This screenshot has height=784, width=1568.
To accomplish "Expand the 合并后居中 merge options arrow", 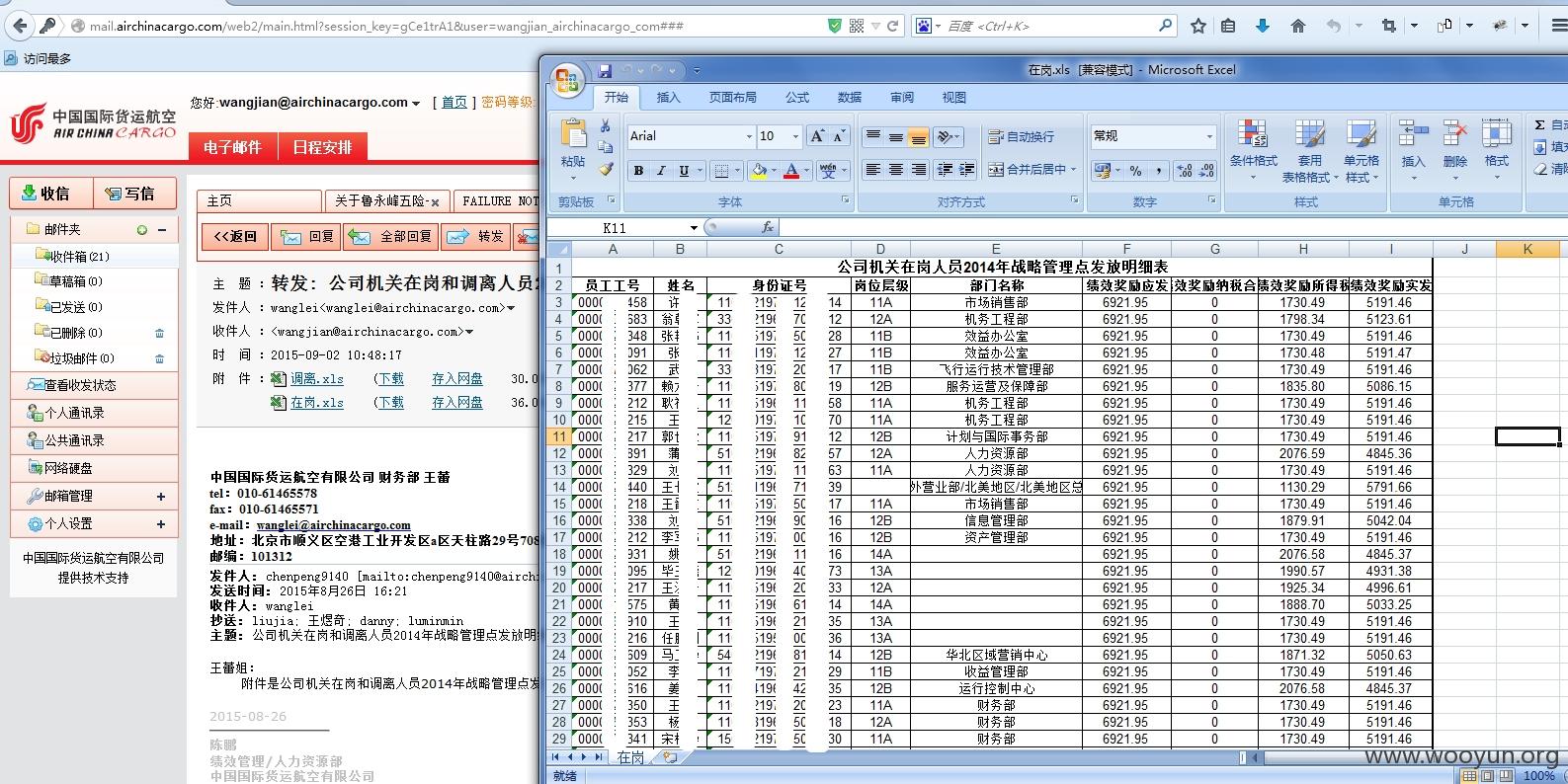I will coord(1074,170).
